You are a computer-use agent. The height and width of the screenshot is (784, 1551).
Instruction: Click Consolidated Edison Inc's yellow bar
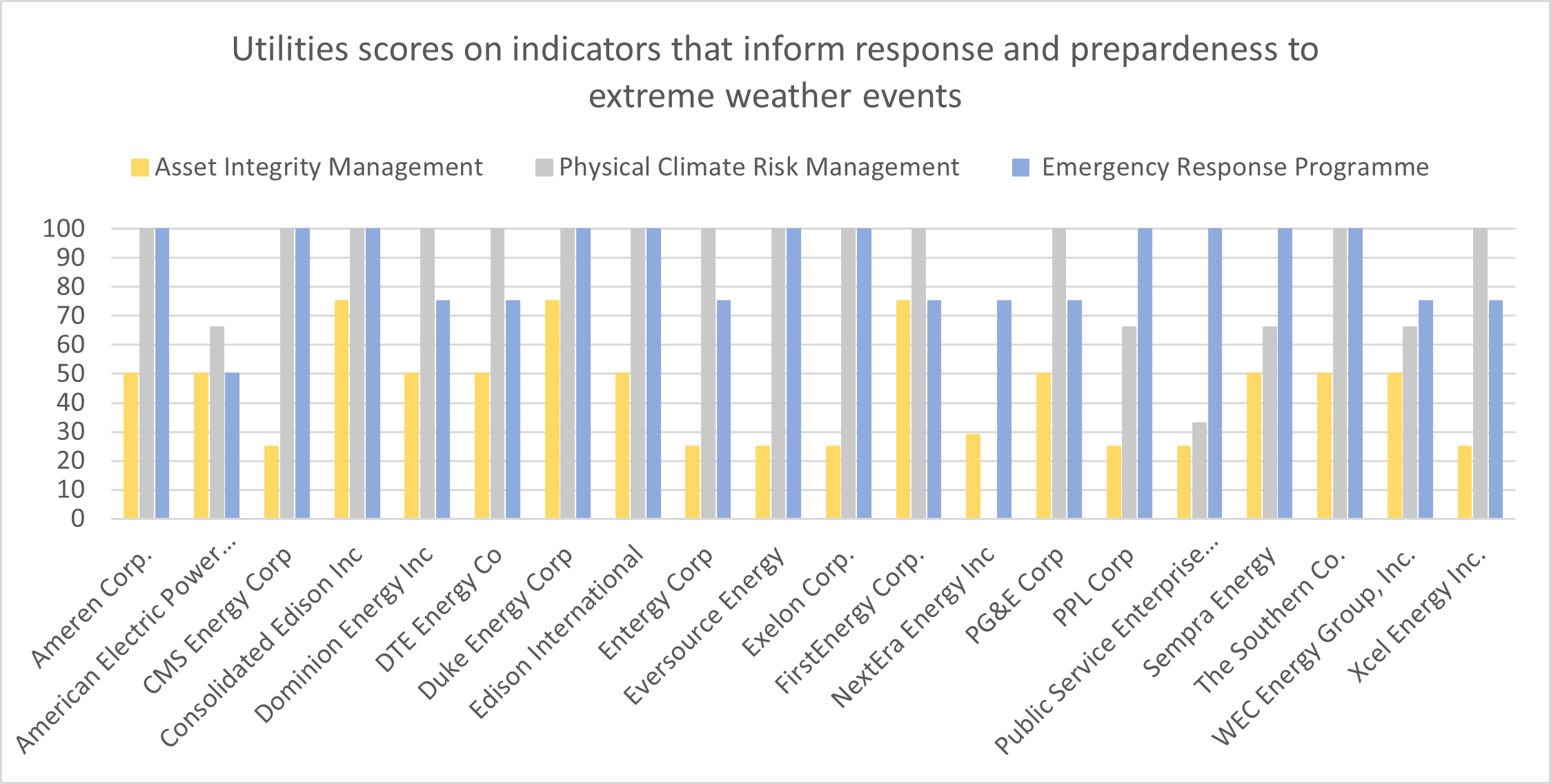(x=342, y=410)
